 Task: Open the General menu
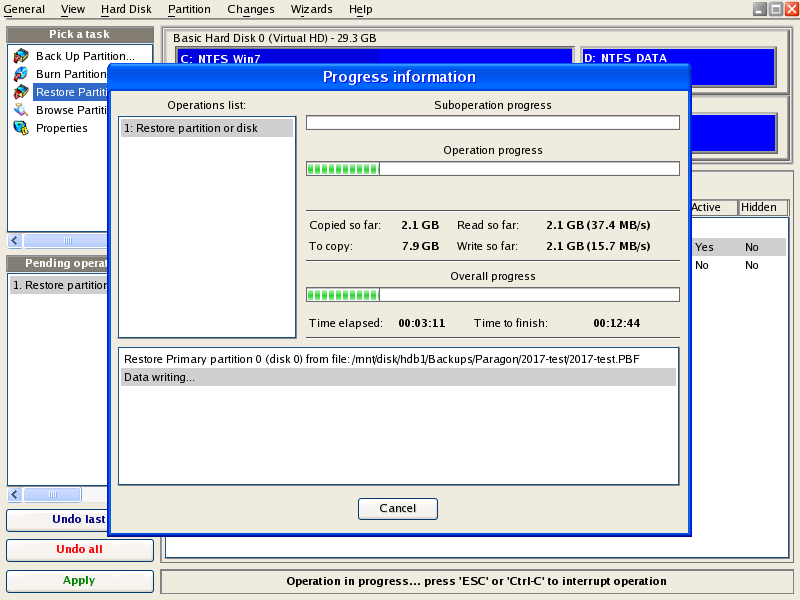(24, 9)
